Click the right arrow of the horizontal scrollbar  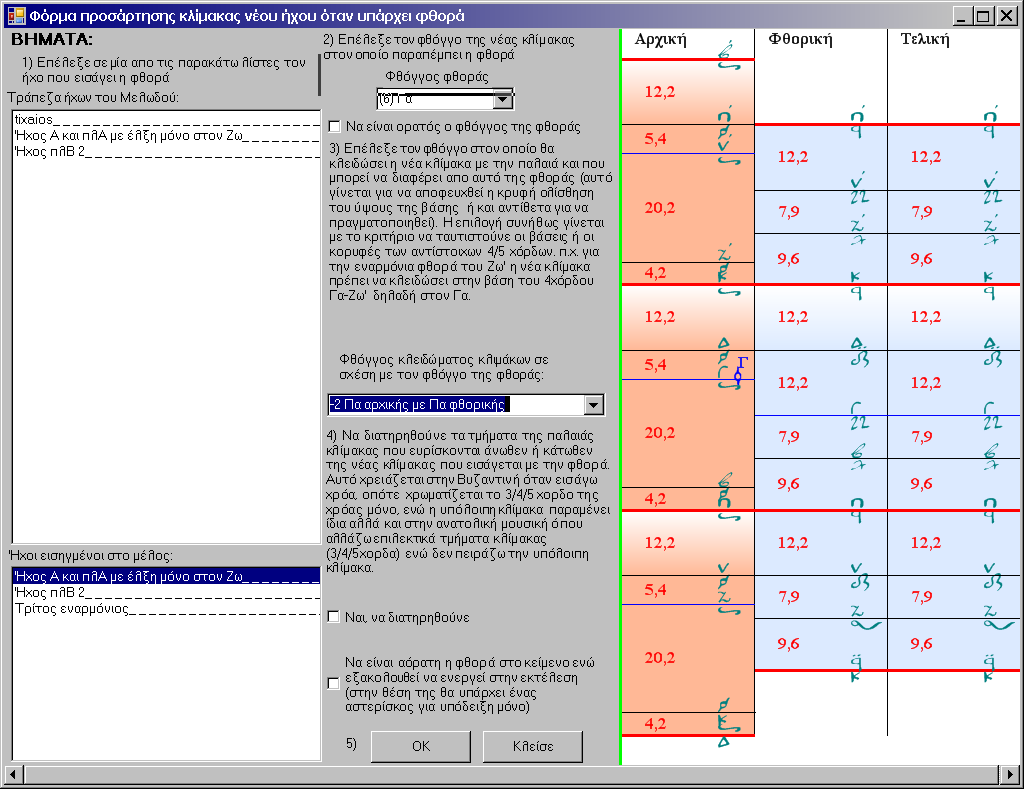point(1013,775)
